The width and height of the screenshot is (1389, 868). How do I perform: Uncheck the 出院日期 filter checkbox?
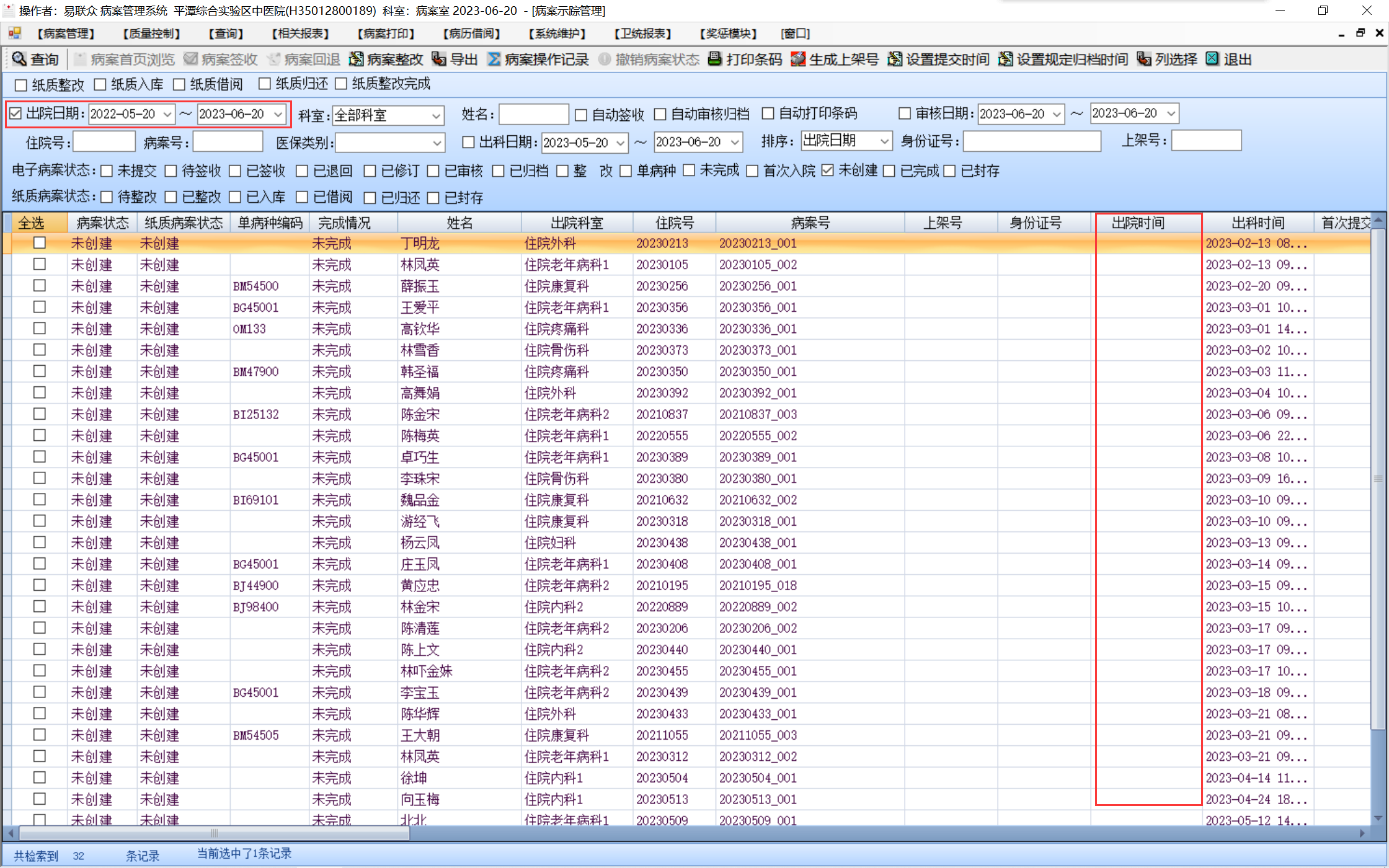tap(16, 113)
